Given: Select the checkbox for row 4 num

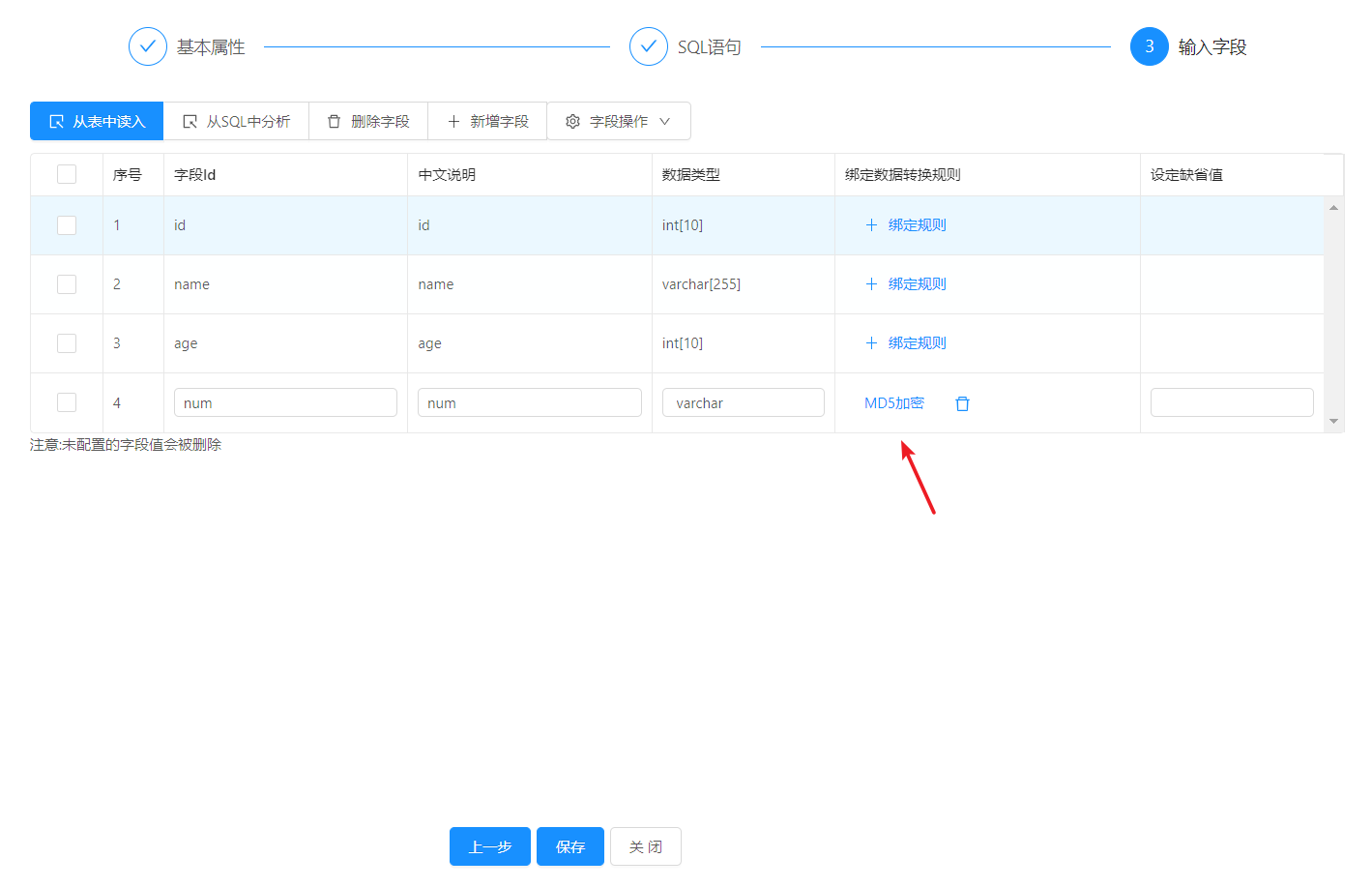Looking at the screenshot, I should [67, 402].
